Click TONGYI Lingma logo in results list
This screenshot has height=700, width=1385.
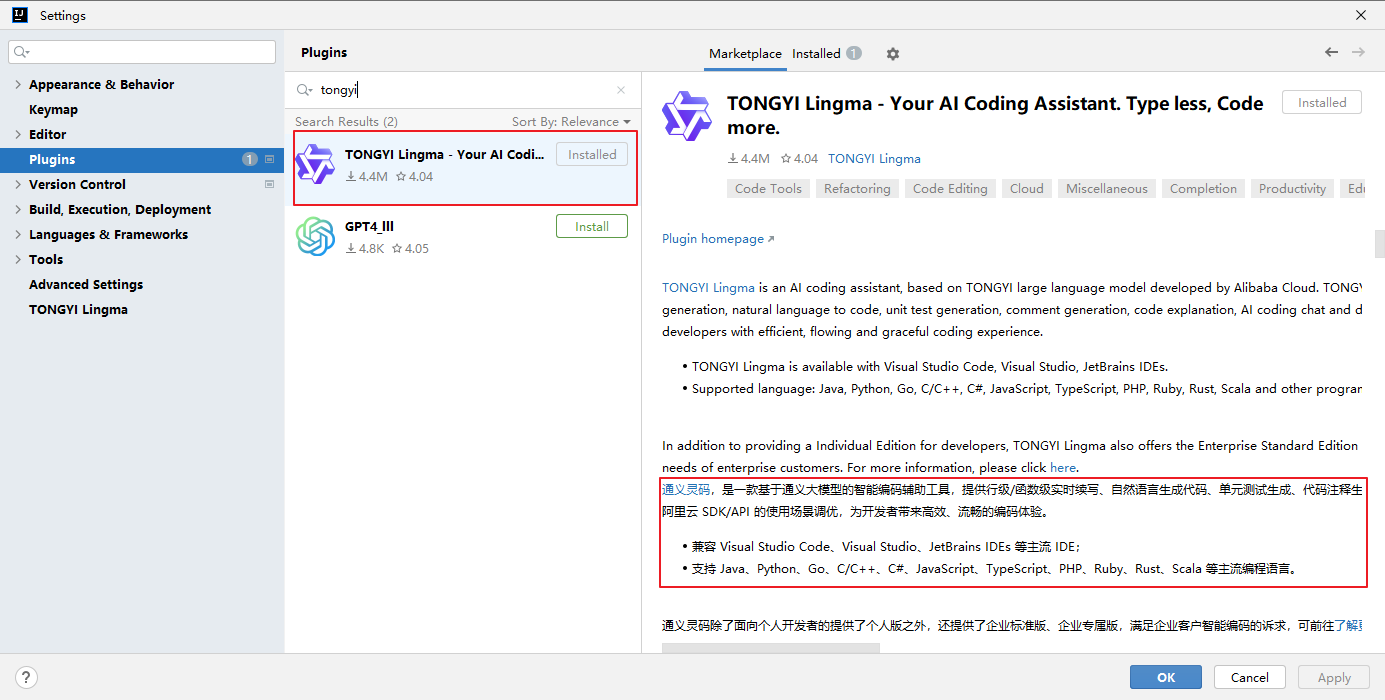click(316, 165)
